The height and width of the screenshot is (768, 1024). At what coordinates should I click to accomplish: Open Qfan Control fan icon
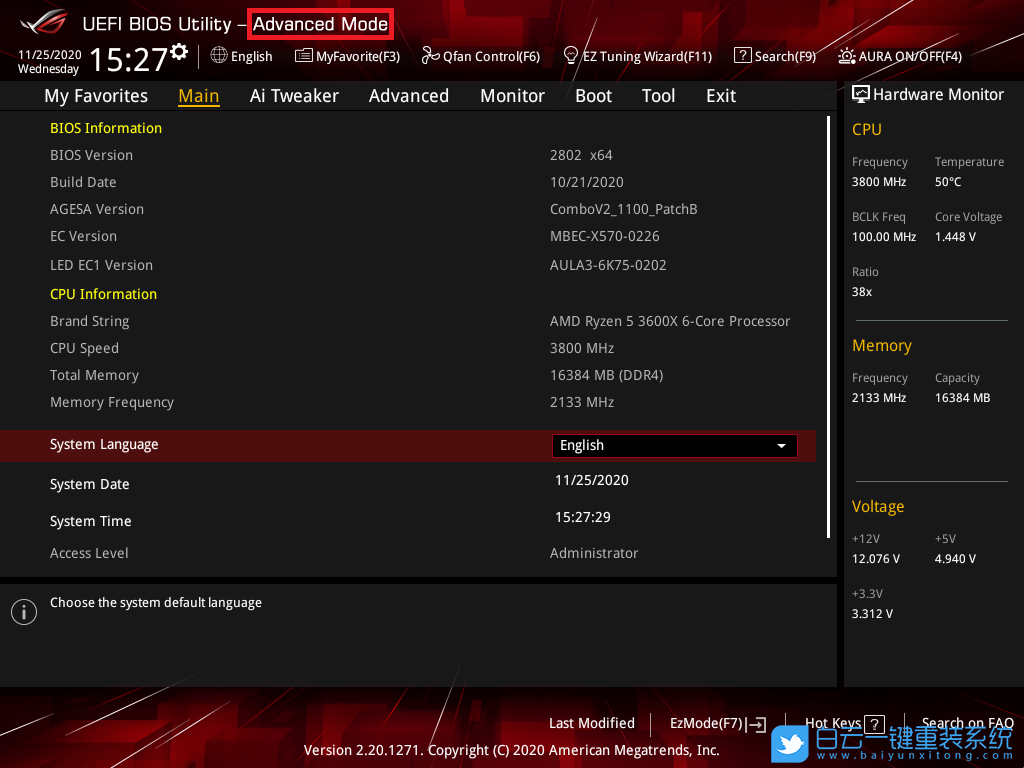pyautogui.click(x=431, y=56)
